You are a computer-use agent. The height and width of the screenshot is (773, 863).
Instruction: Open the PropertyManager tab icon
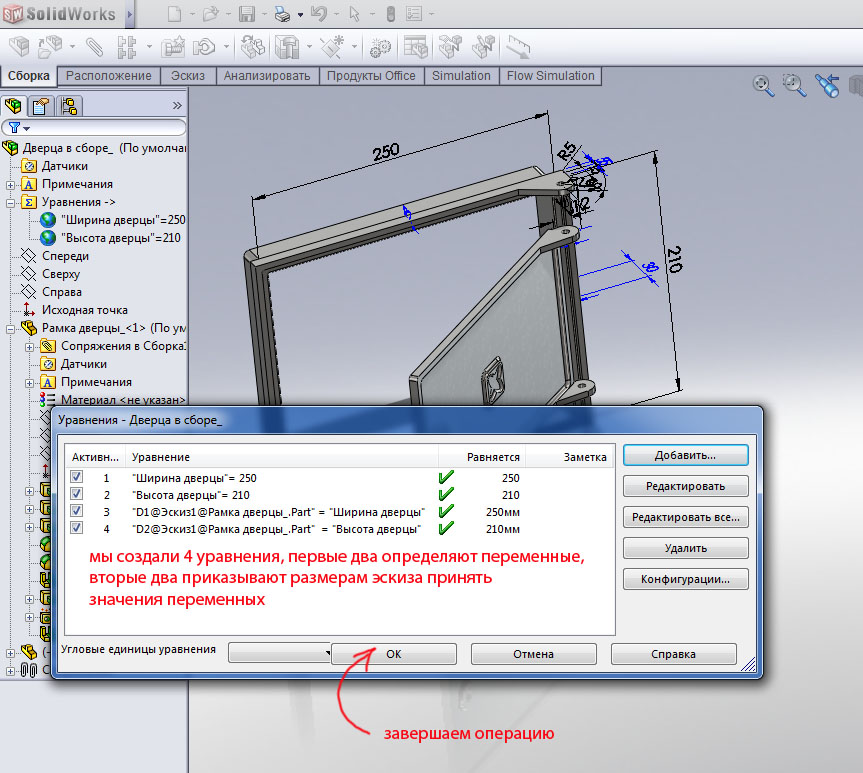pos(41,106)
